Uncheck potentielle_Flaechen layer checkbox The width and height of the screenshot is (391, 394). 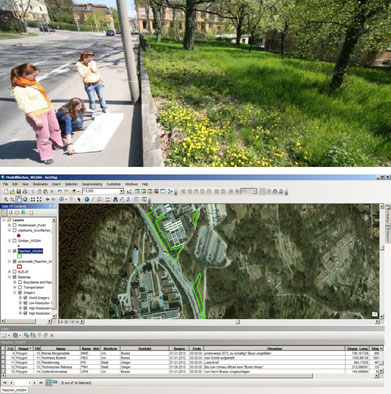tap(15, 261)
